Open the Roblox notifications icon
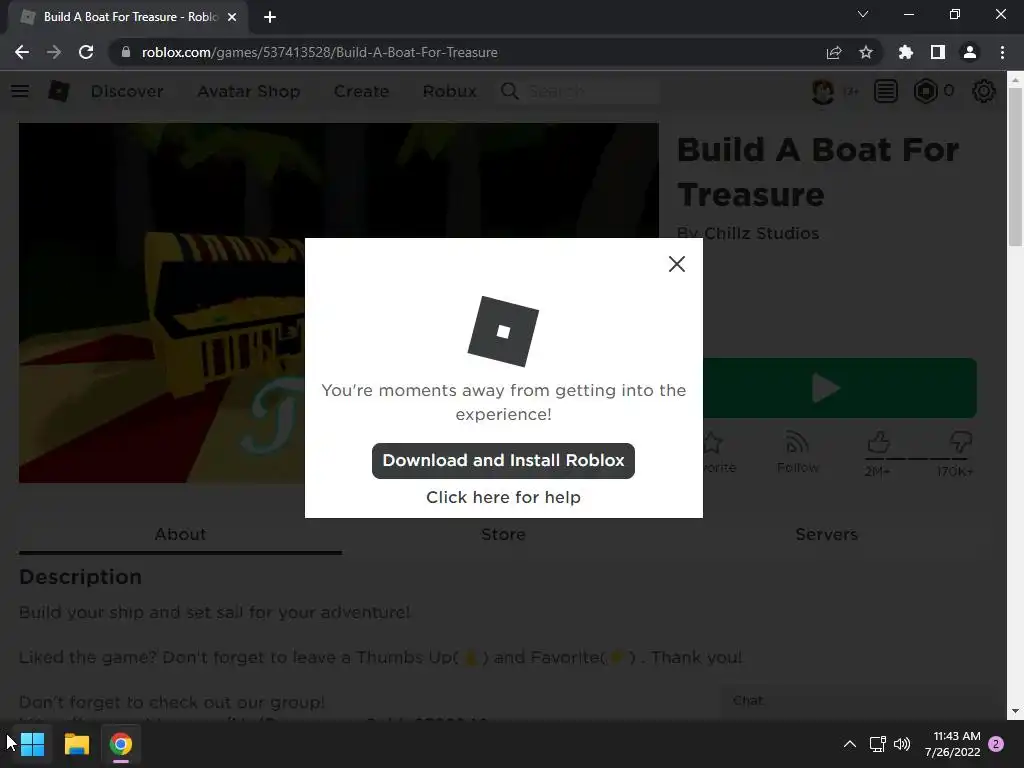The width and height of the screenshot is (1024, 768). [x=886, y=91]
